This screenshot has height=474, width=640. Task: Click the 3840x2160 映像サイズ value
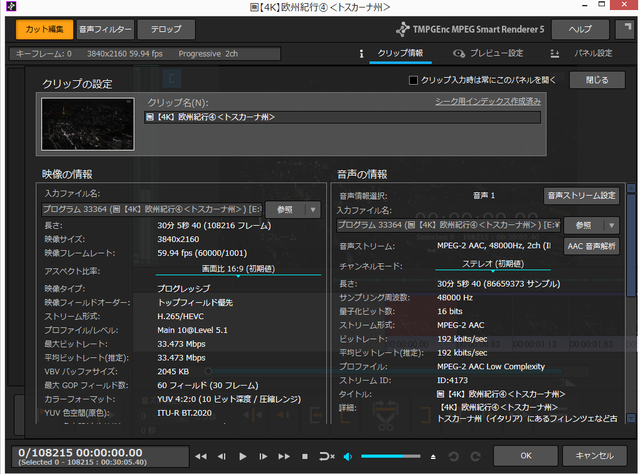178,239
